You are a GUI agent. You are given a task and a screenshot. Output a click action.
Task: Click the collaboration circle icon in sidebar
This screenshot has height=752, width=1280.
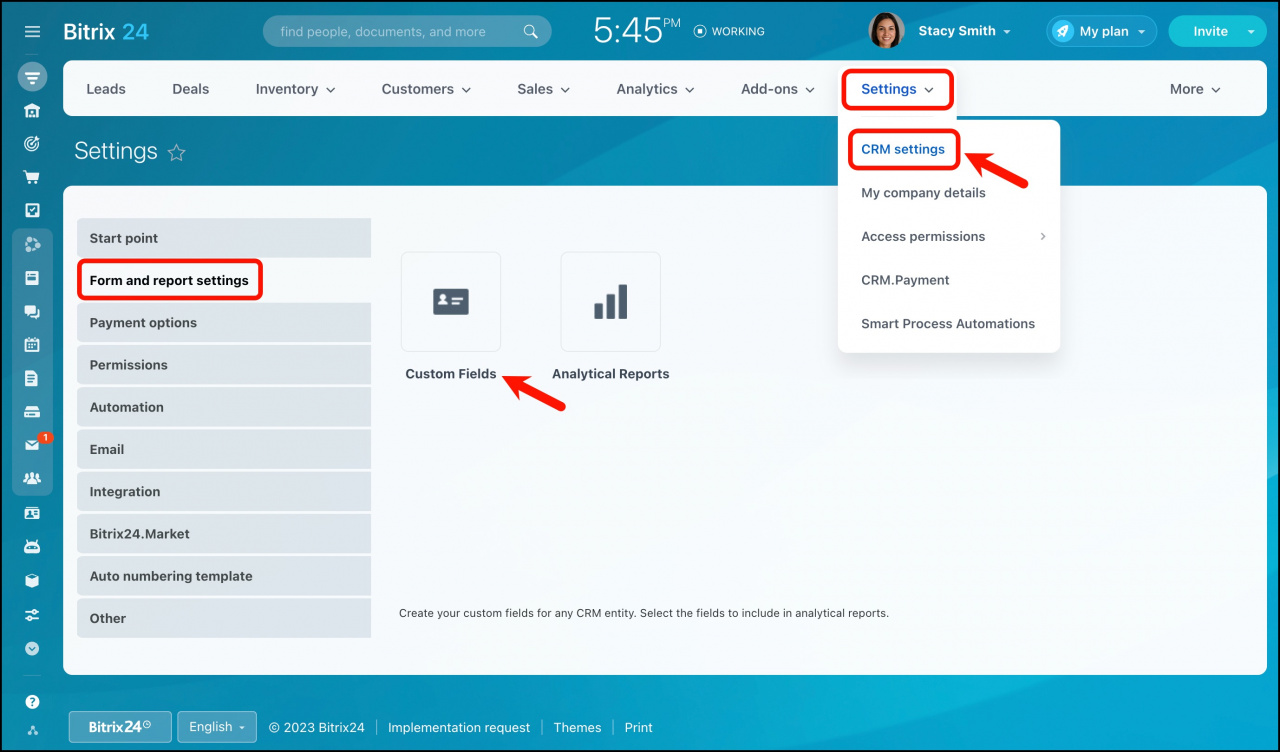(32, 244)
